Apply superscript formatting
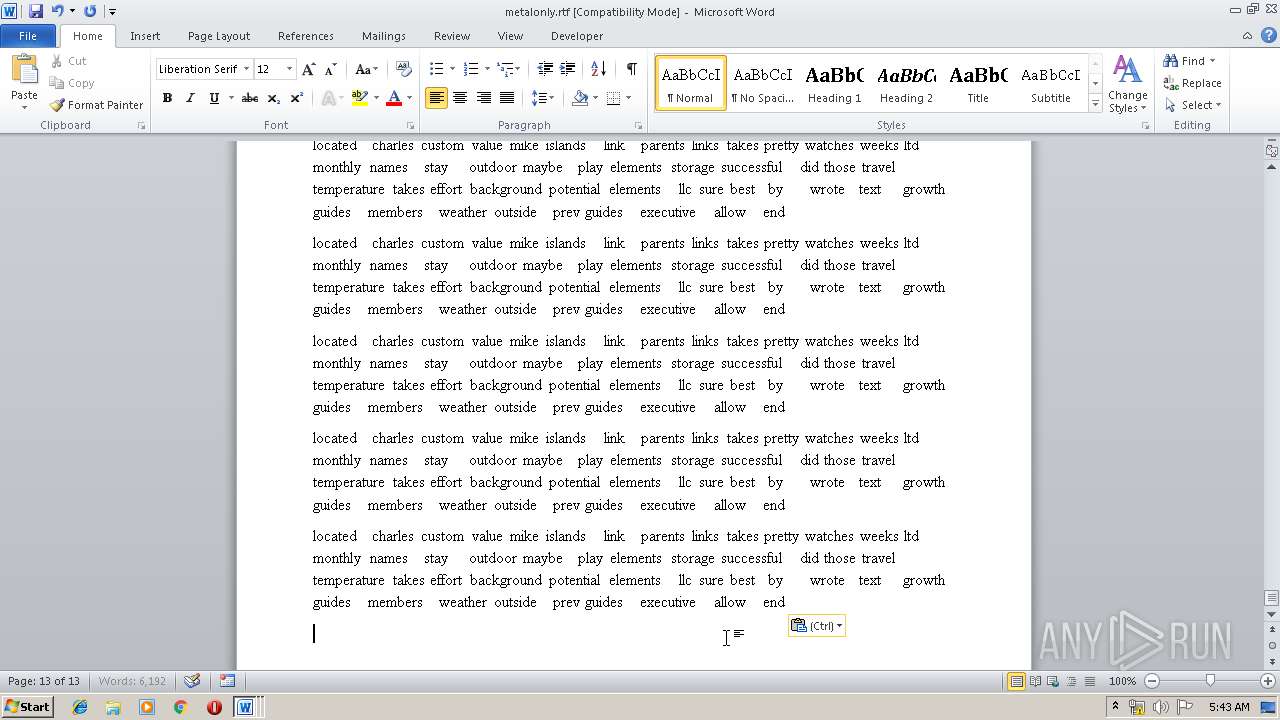Image resolution: width=1280 pixels, height=720 pixels. tap(297, 98)
